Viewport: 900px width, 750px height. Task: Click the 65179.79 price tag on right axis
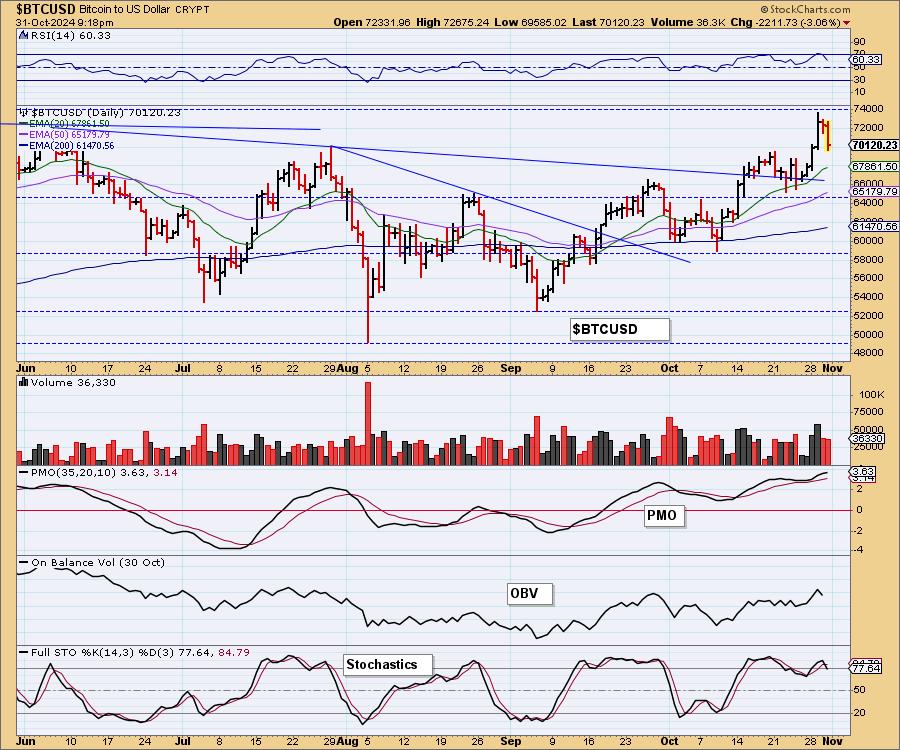[x=875, y=191]
